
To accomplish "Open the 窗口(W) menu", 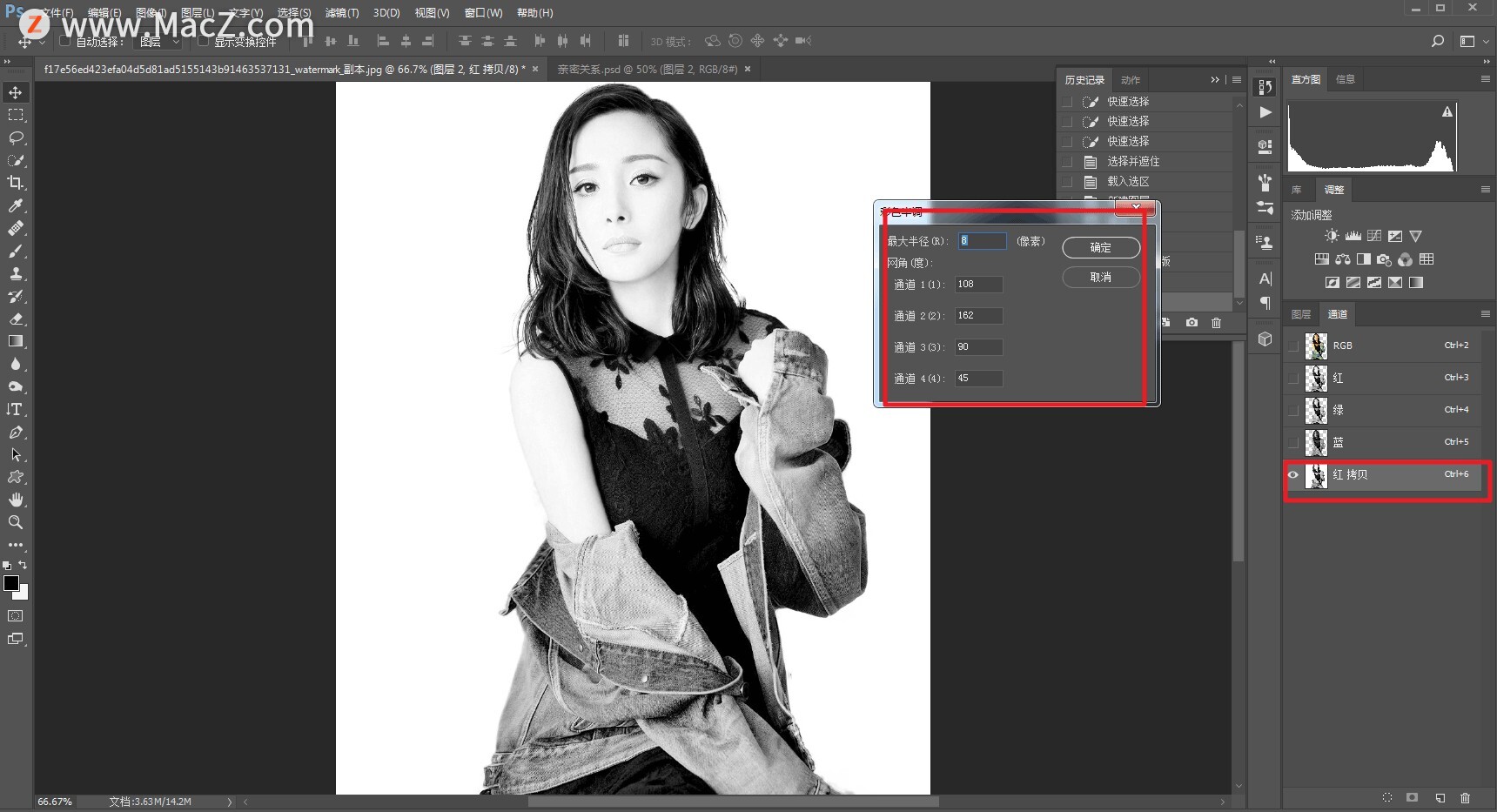I will point(484,13).
